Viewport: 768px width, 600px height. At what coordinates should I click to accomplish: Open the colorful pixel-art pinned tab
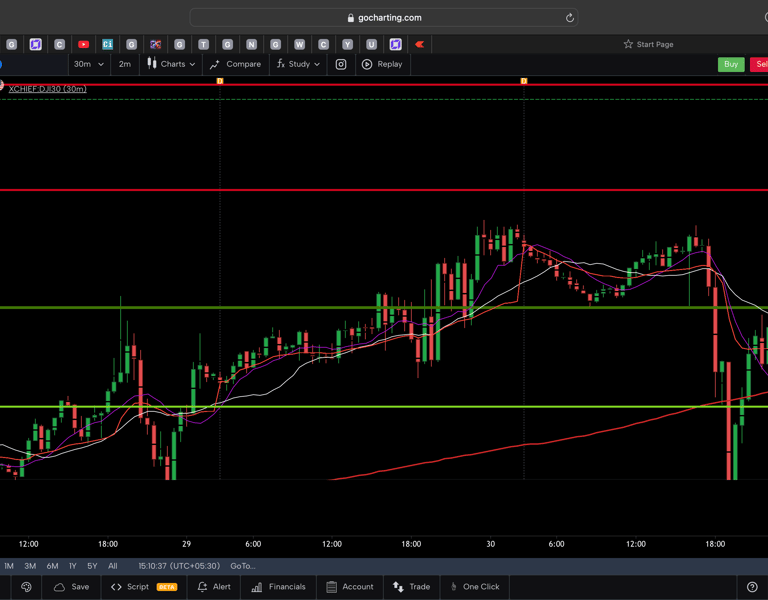tap(156, 45)
